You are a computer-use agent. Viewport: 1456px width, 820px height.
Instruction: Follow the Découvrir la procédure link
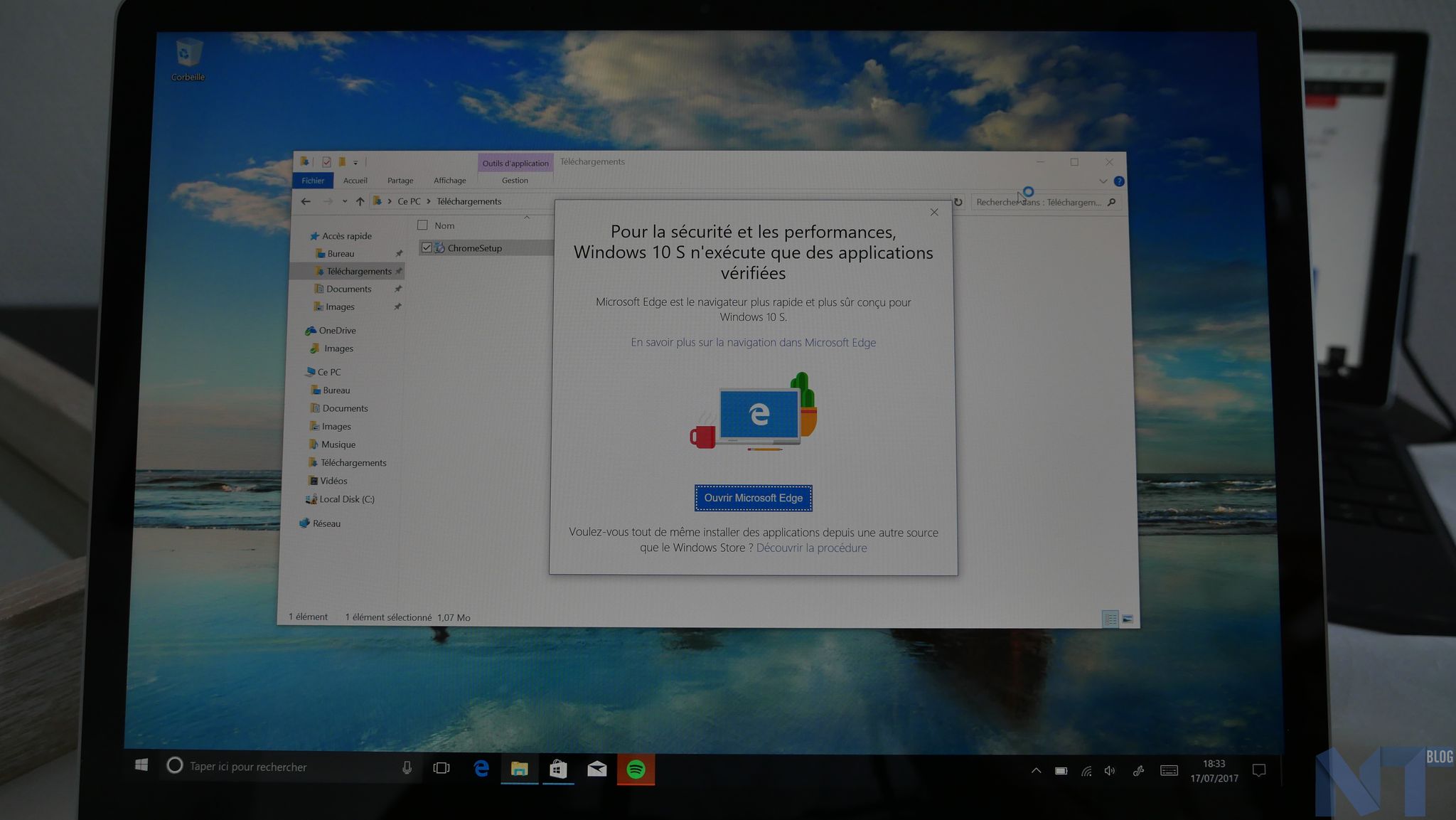tap(811, 548)
